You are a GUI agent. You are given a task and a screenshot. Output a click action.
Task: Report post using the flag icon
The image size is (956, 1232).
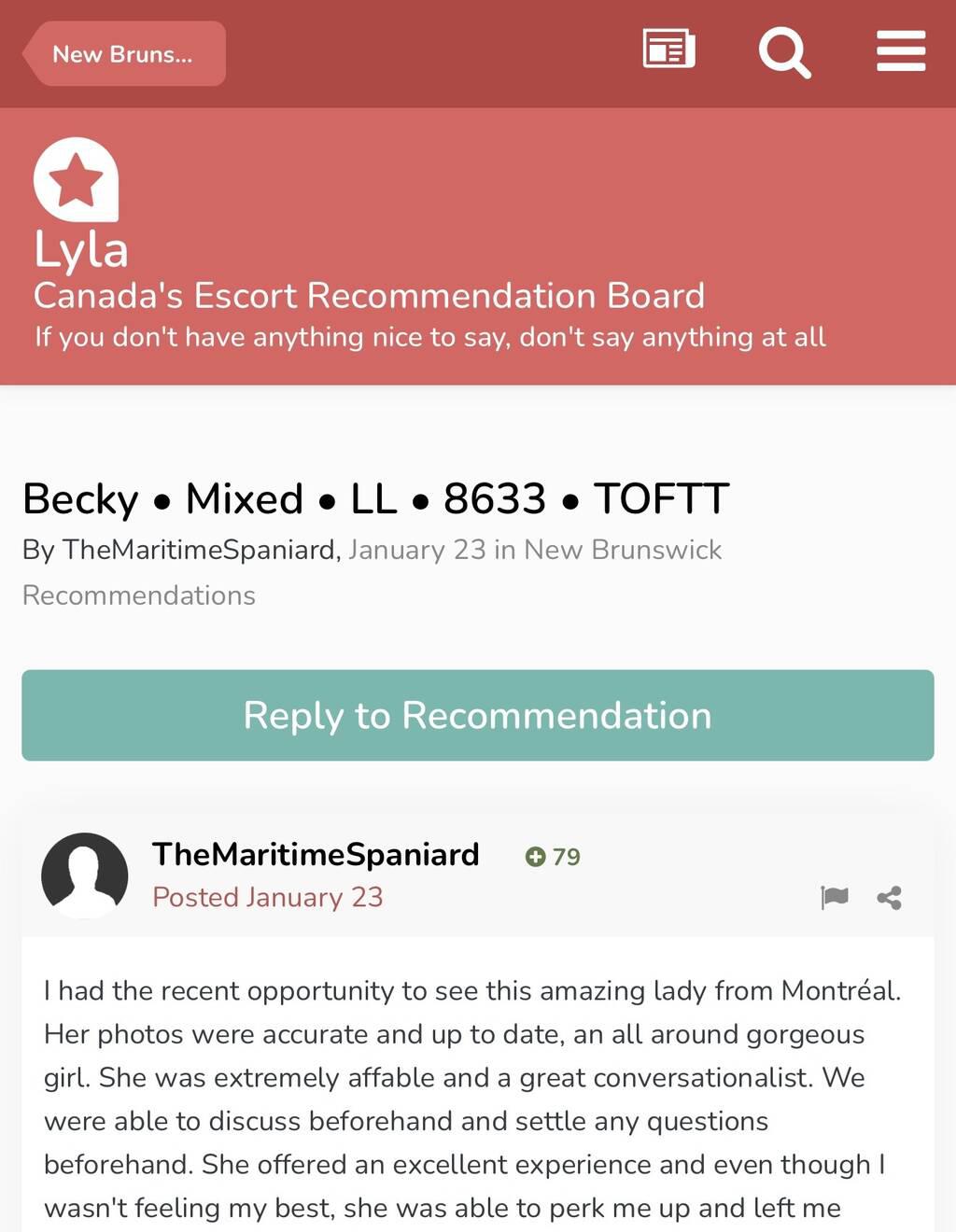(834, 898)
